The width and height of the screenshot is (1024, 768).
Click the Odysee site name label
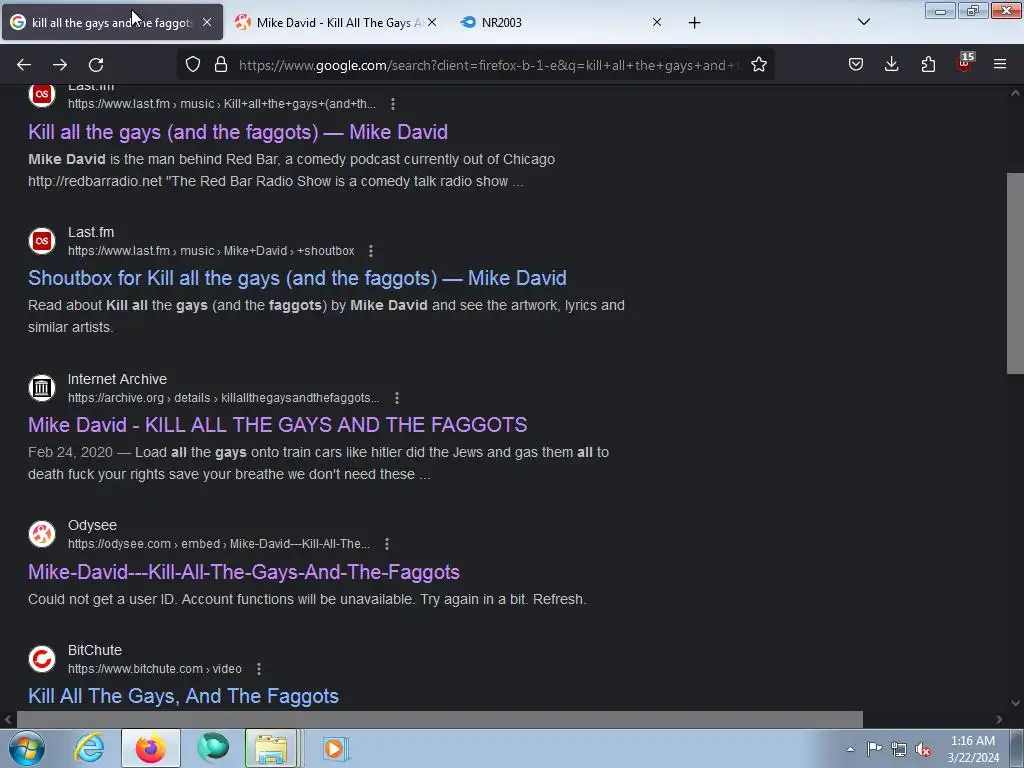92,526
